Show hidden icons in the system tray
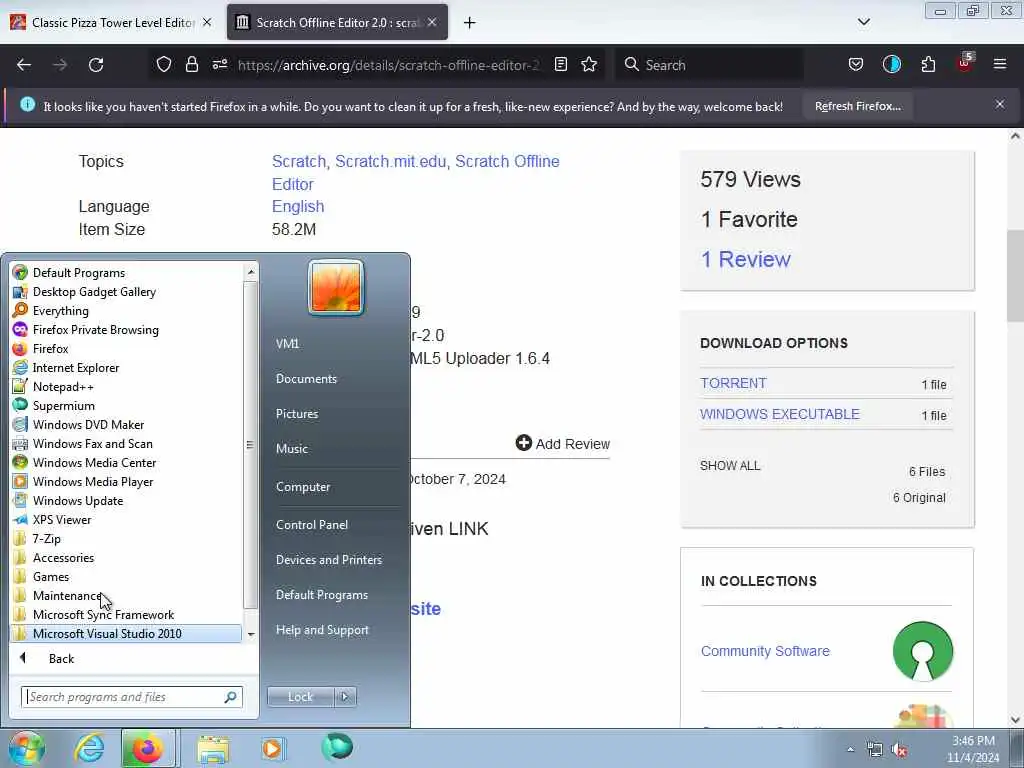The image size is (1024, 768). pos(850,750)
